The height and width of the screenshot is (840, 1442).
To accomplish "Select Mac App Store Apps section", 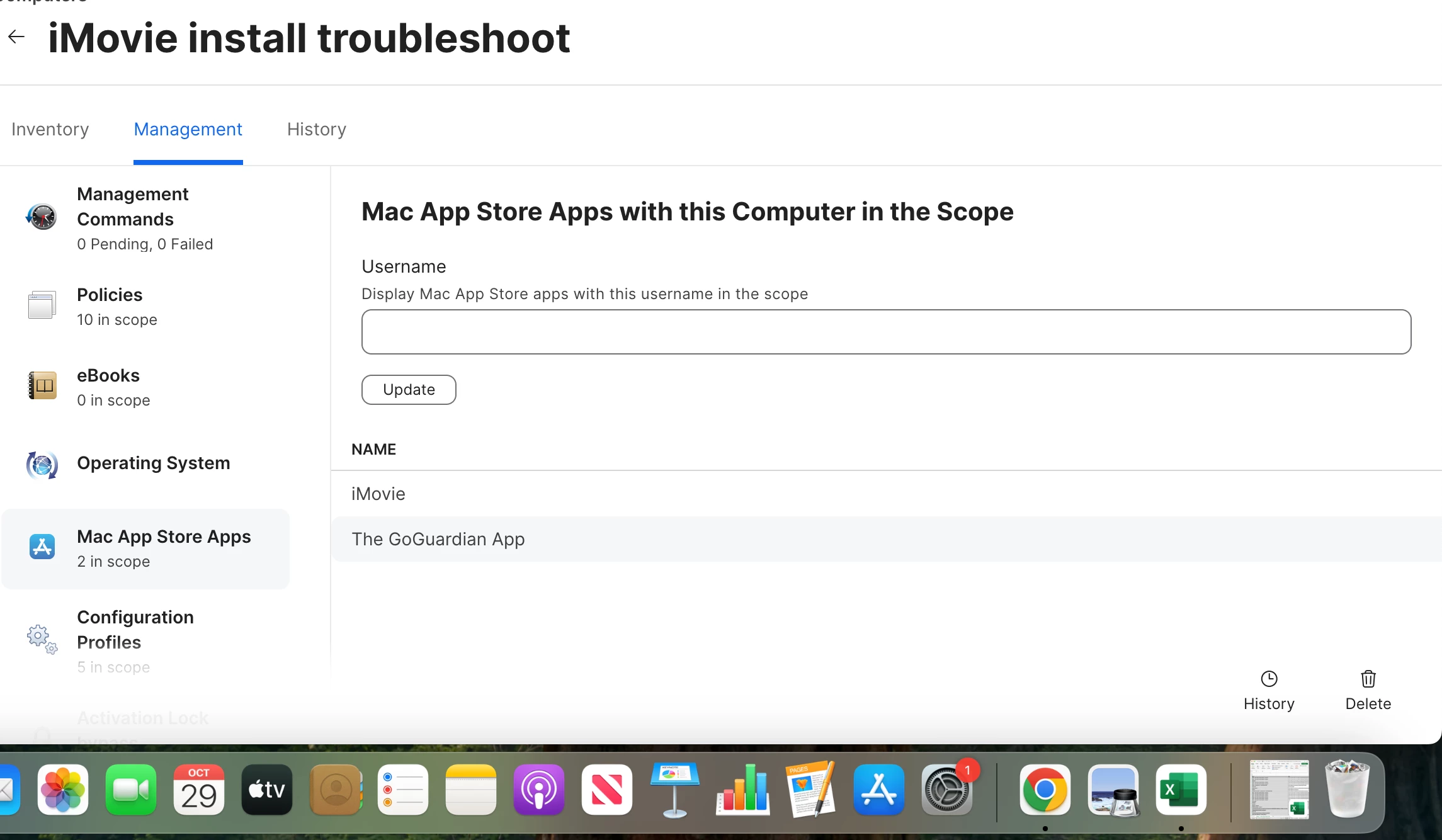I will (x=146, y=548).
